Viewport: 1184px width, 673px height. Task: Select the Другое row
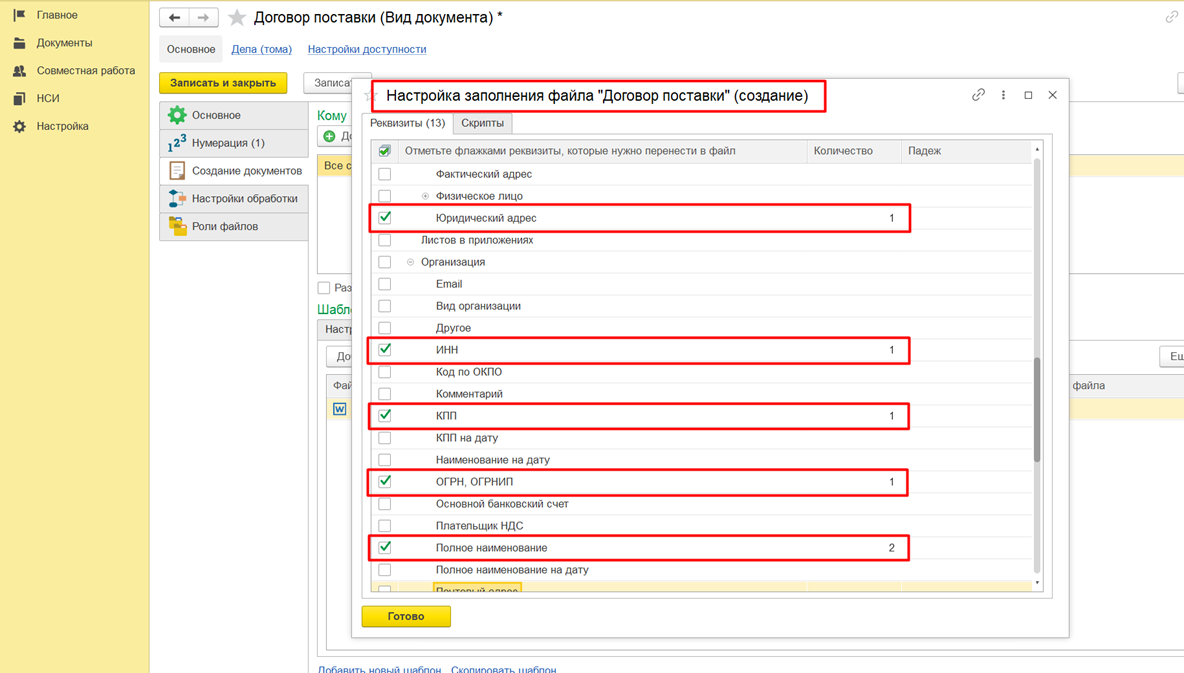[x=701, y=328]
